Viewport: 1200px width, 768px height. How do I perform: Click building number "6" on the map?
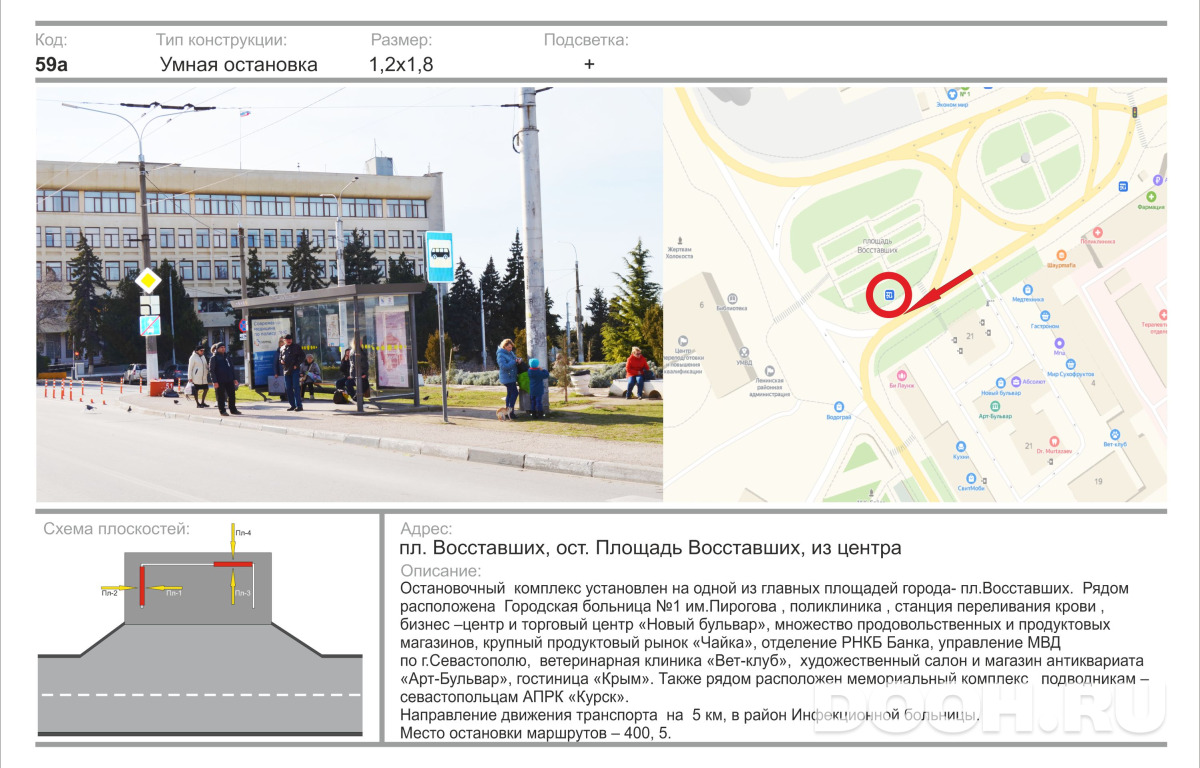click(702, 304)
